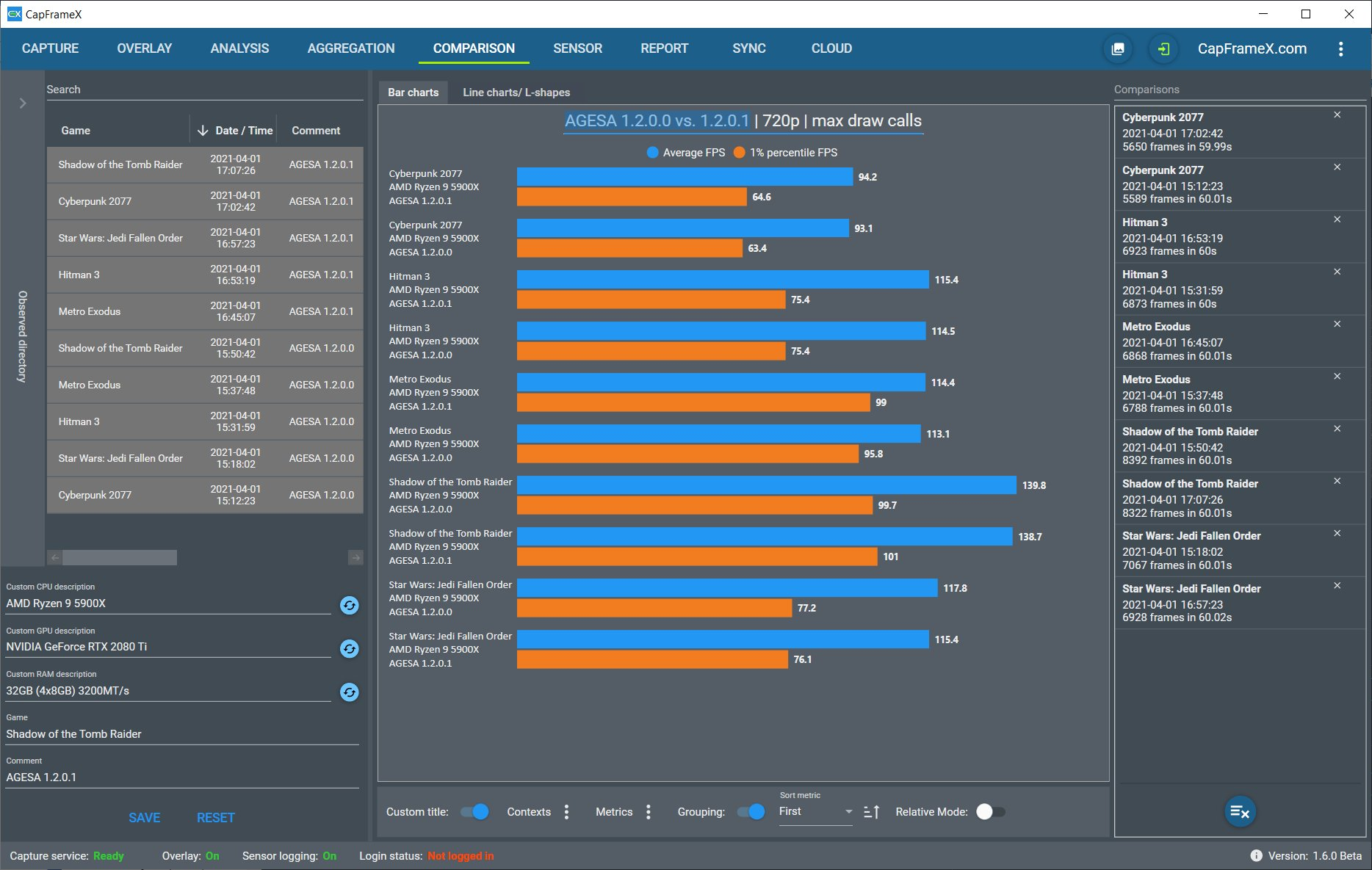
Task: Remove Cyberpunk 2077 15:12:23 comparison
Action: coord(1337,167)
